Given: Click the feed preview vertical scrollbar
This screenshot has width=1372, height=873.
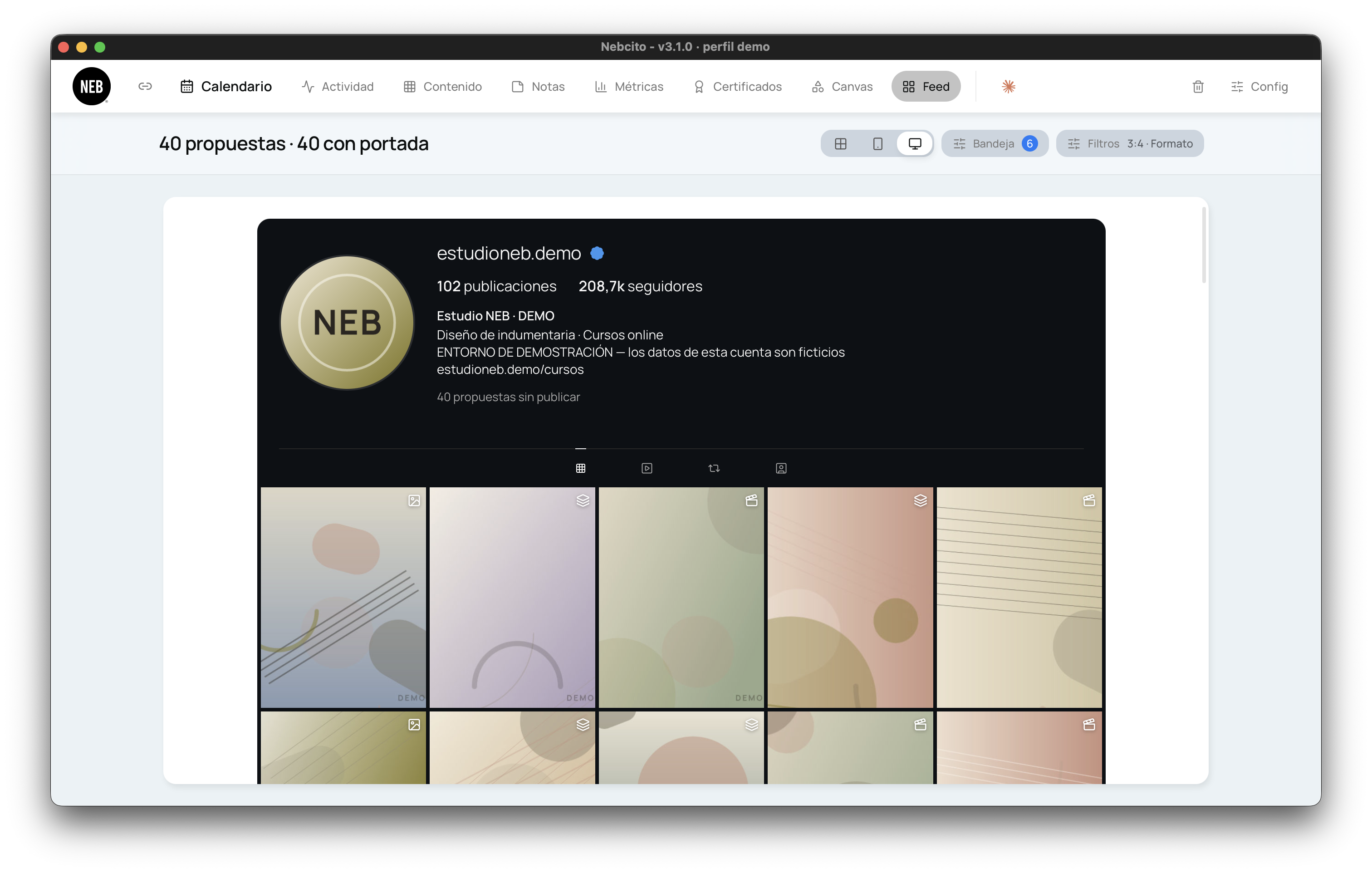Looking at the screenshot, I should tap(1203, 245).
